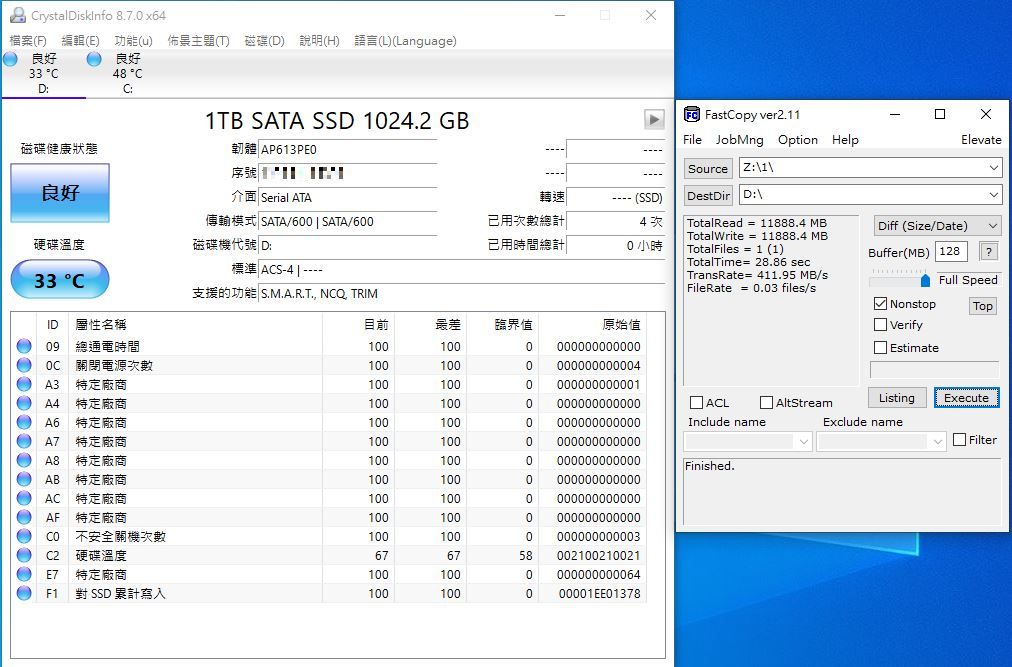Open the 檔案(F) menu
Viewport: 1012px width, 667px height.
[x=28, y=41]
